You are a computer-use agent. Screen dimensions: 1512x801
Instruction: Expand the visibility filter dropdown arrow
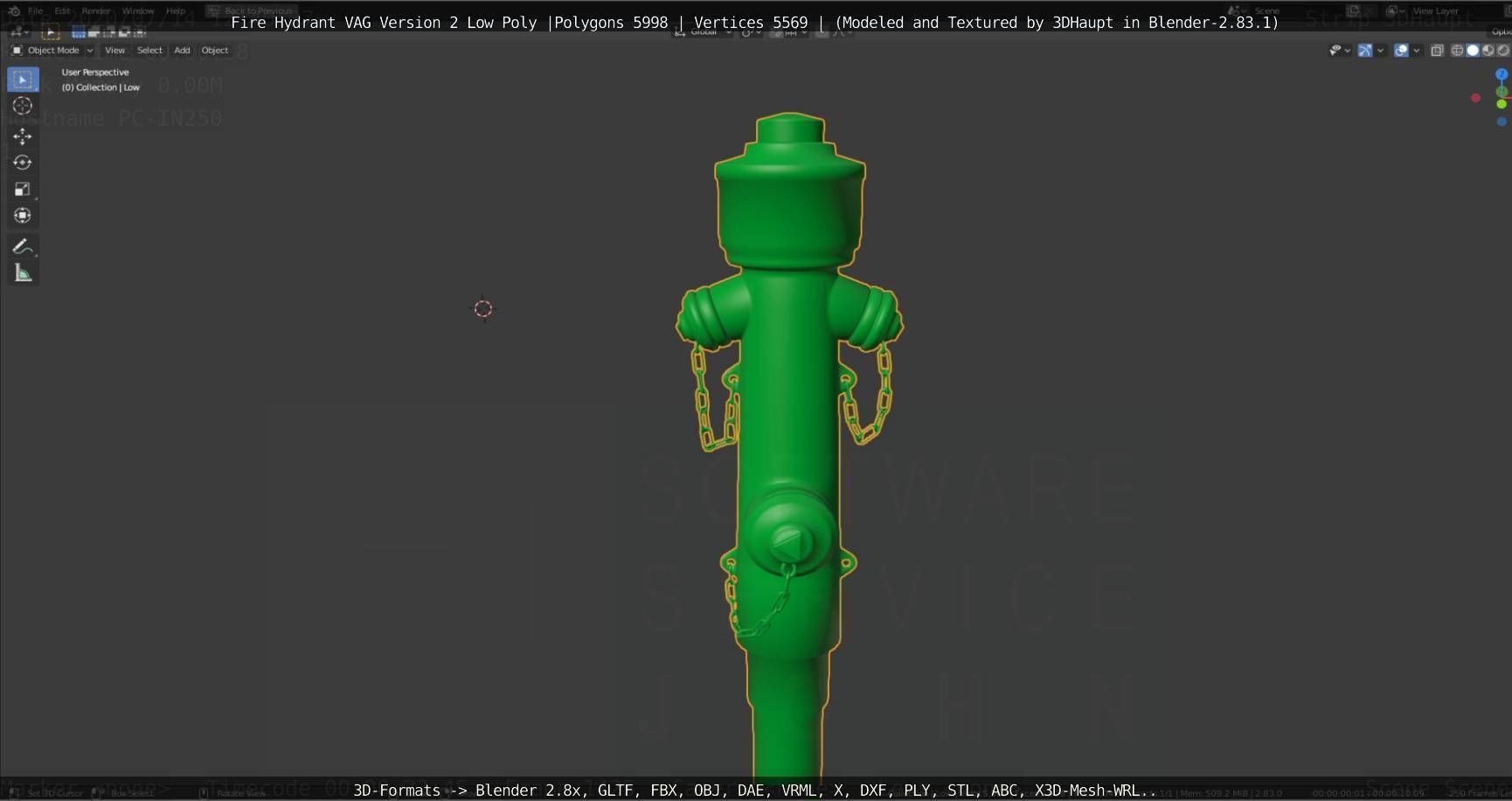pyautogui.click(x=1348, y=51)
